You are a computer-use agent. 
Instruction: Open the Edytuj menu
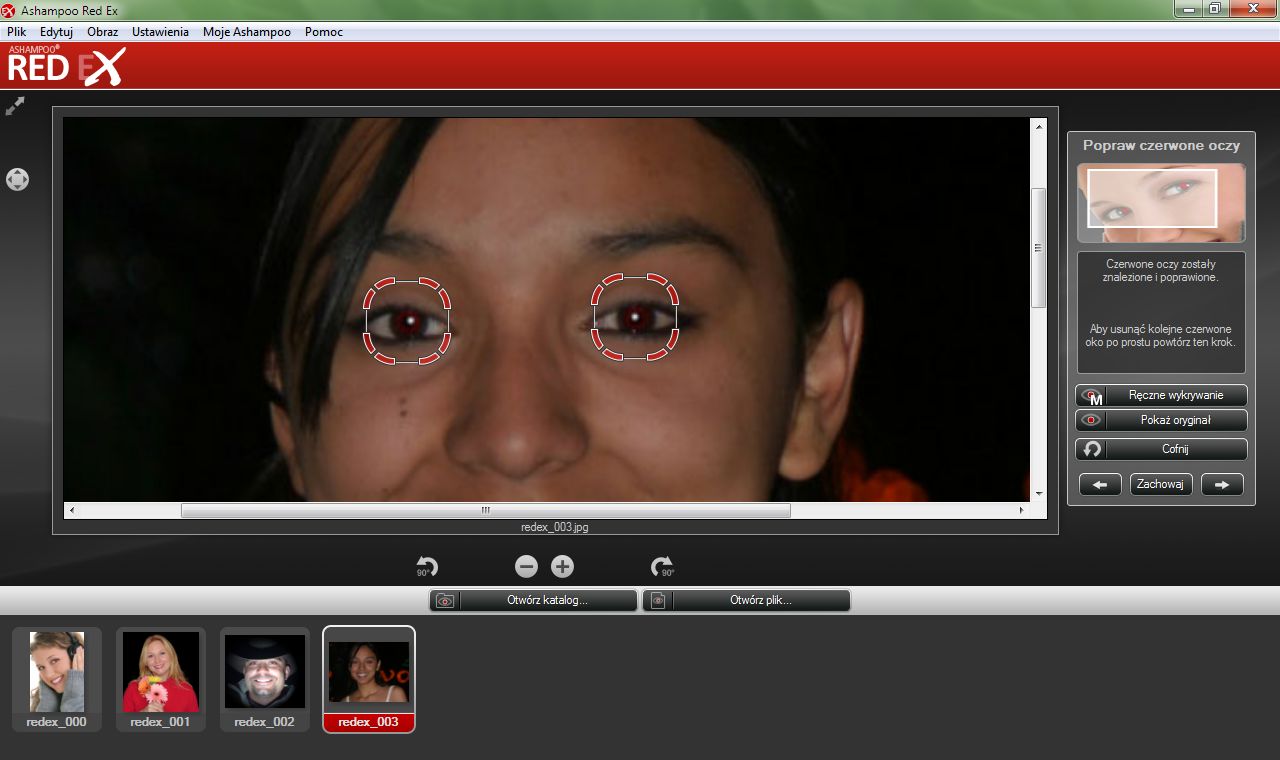pyautogui.click(x=56, y=32)
